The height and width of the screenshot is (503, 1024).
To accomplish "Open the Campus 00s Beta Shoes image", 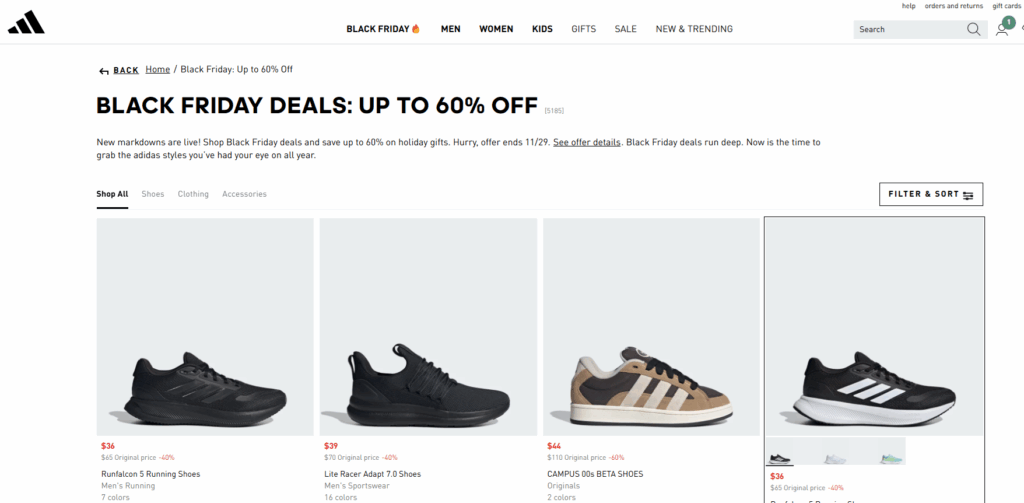I will pos(651,326).
